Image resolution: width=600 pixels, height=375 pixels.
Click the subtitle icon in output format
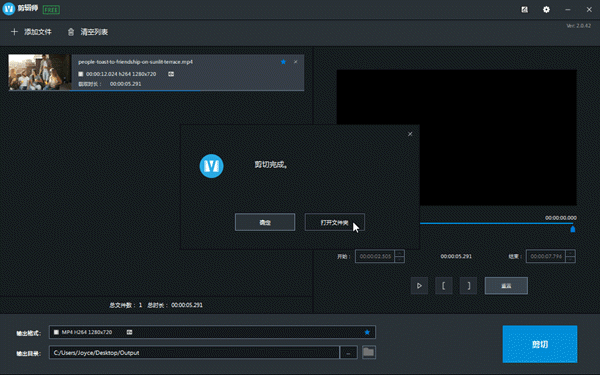tap(129, 332)
